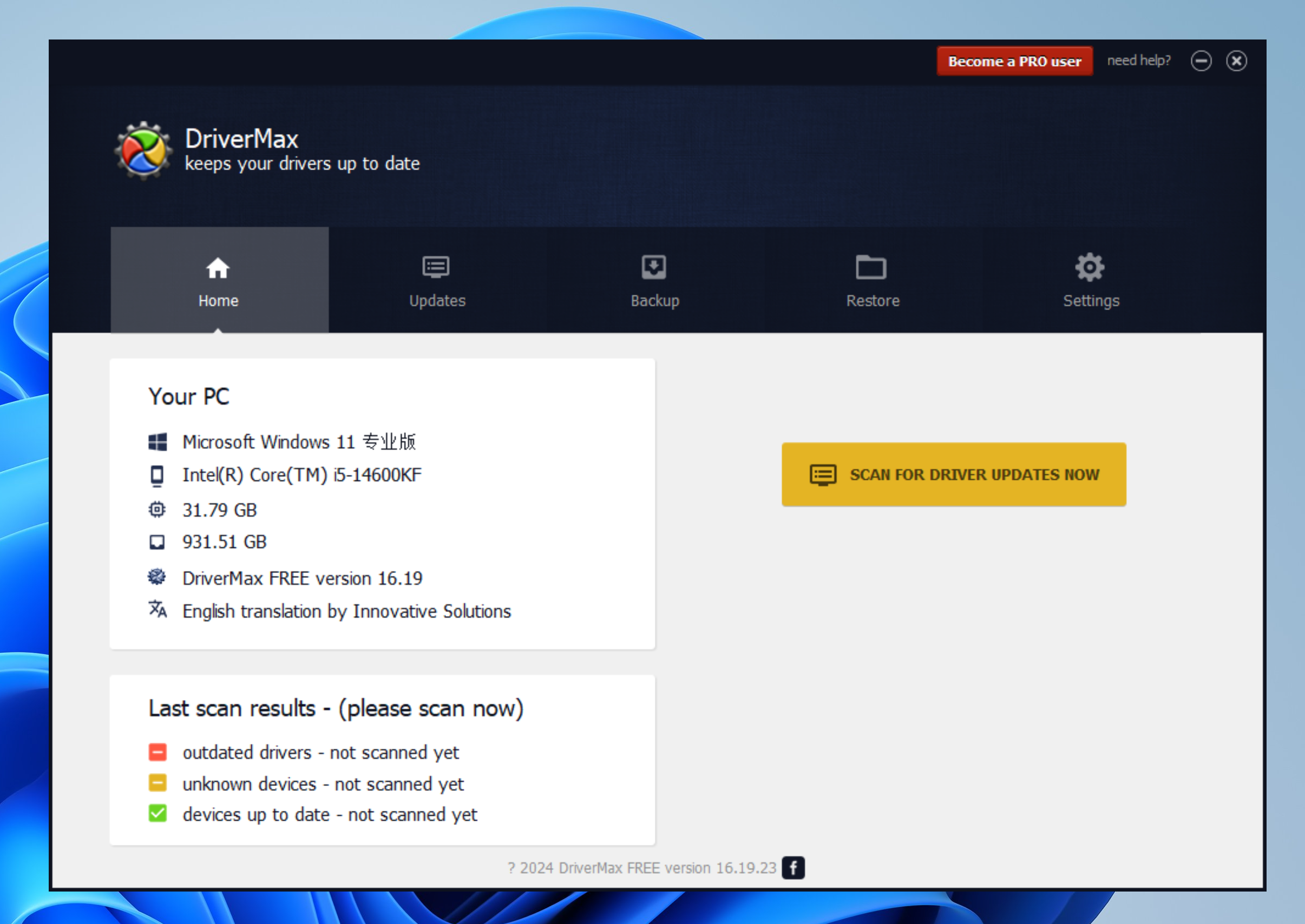The width and height of the screenshot is (1305, 924).
Task: Click the gear icon above the Settings label
Action: pyautogui.click(x=1090, y=267)
